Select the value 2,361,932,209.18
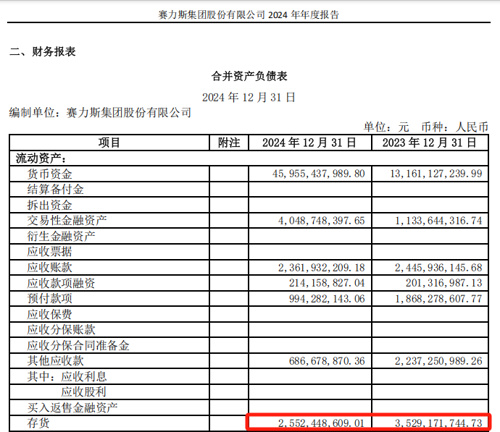Viewport: 500px width, 432px height. coord(322,268)
